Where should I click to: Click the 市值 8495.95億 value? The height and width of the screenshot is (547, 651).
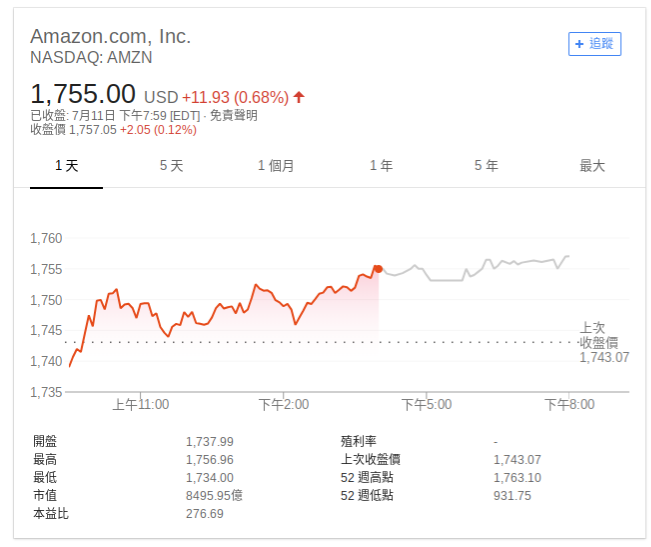(x=214, y=496)
